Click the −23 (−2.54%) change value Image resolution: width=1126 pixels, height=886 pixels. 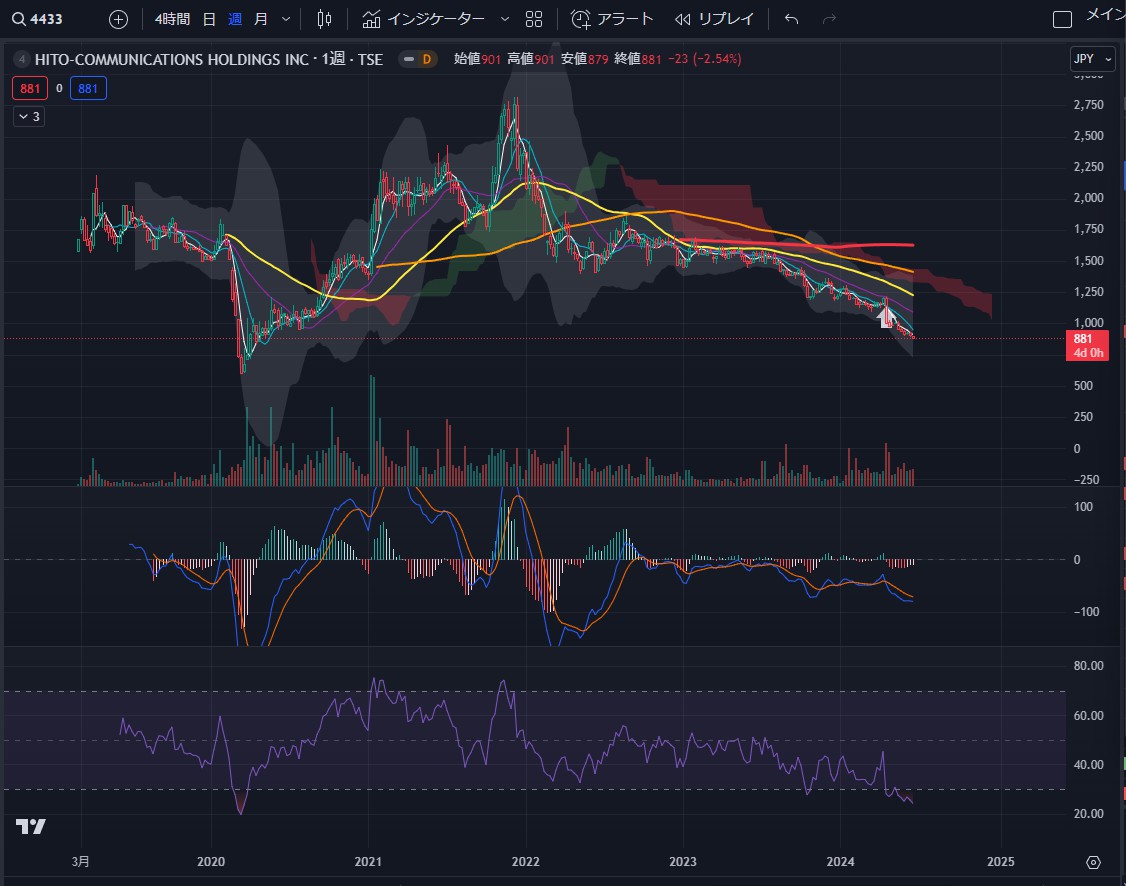[x=704, y=60]
